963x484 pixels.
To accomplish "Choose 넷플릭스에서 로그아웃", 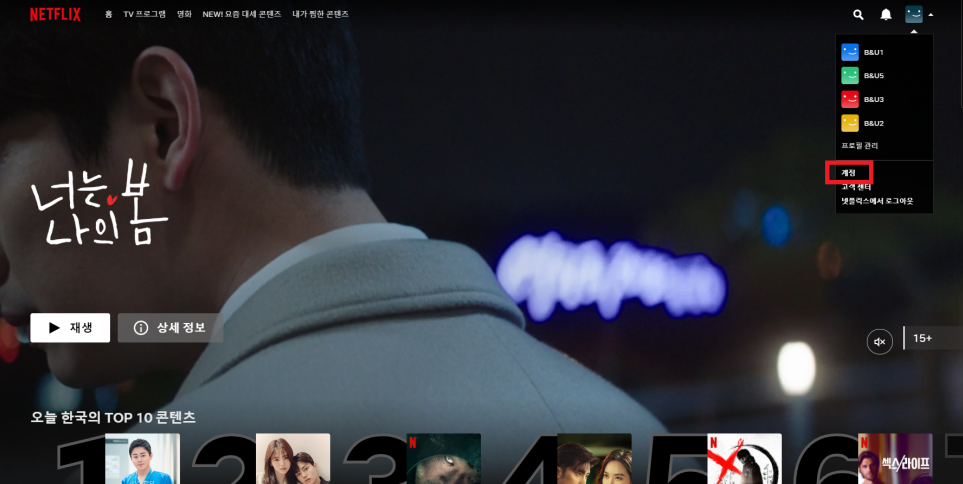I will [877, 201].
